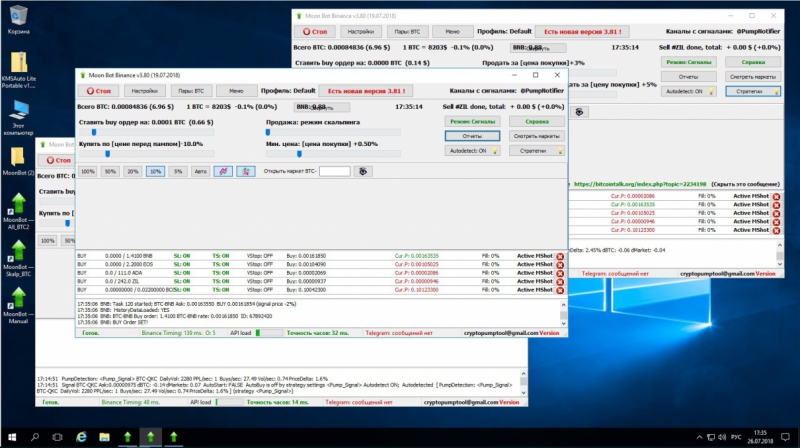Switch keyboard language via РУС indicator
The image size is (800, 448).
pyautogui.click(x=736, y=437)
